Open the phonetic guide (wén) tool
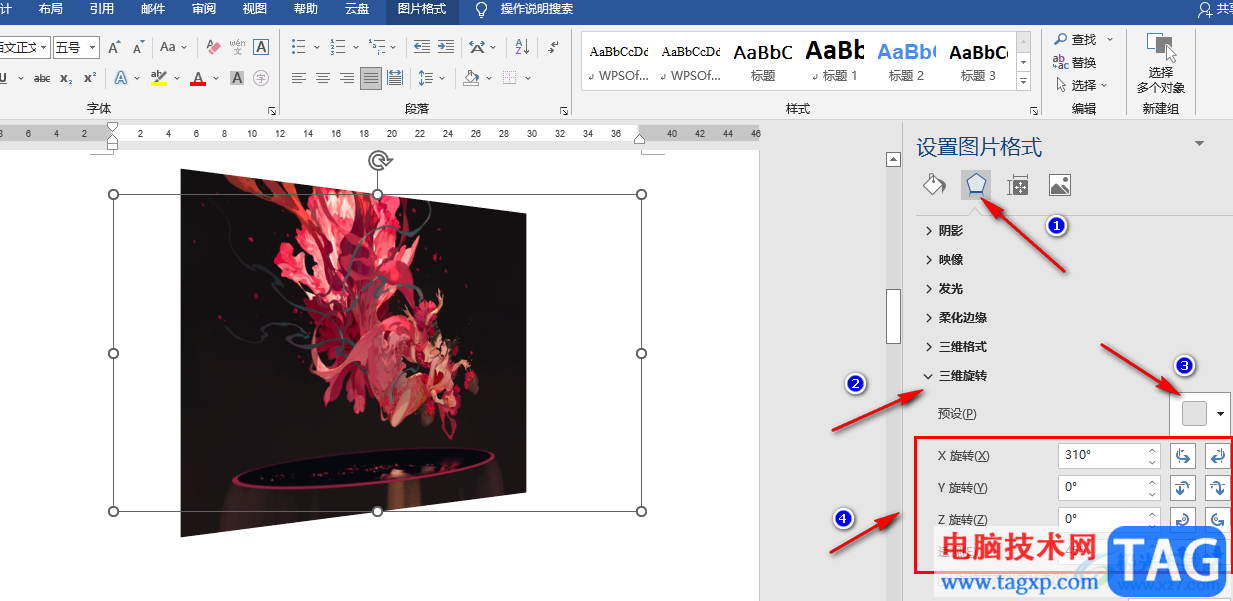Image resolution: width=1233 pixels, height=601 pixels. (x=237, y=47)
